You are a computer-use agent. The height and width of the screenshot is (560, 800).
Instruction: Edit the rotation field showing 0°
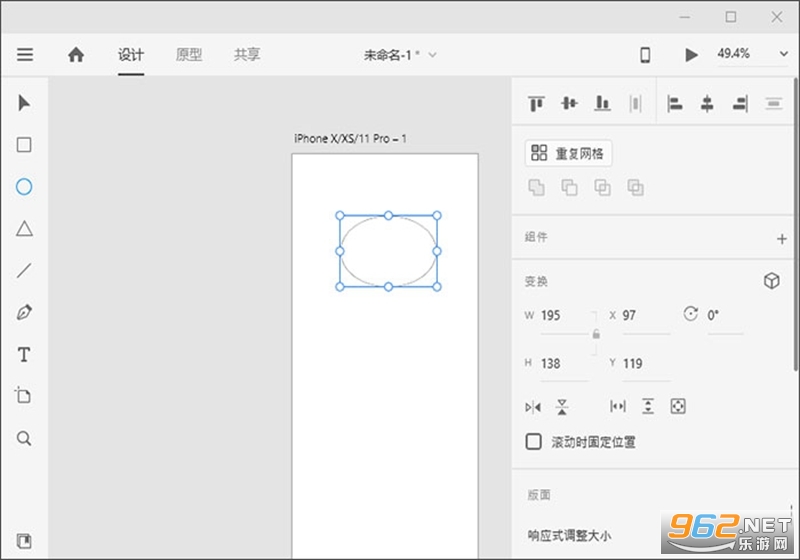(x=724, y=316)
